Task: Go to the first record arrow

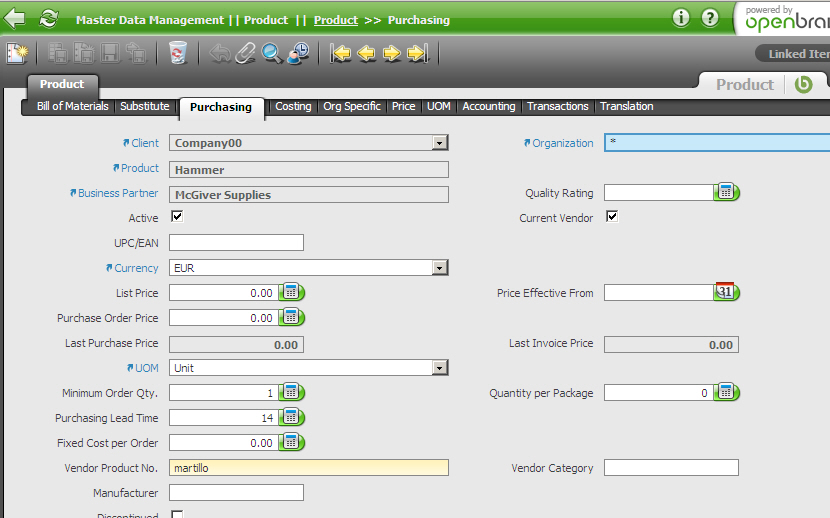Action: (341, 54)
